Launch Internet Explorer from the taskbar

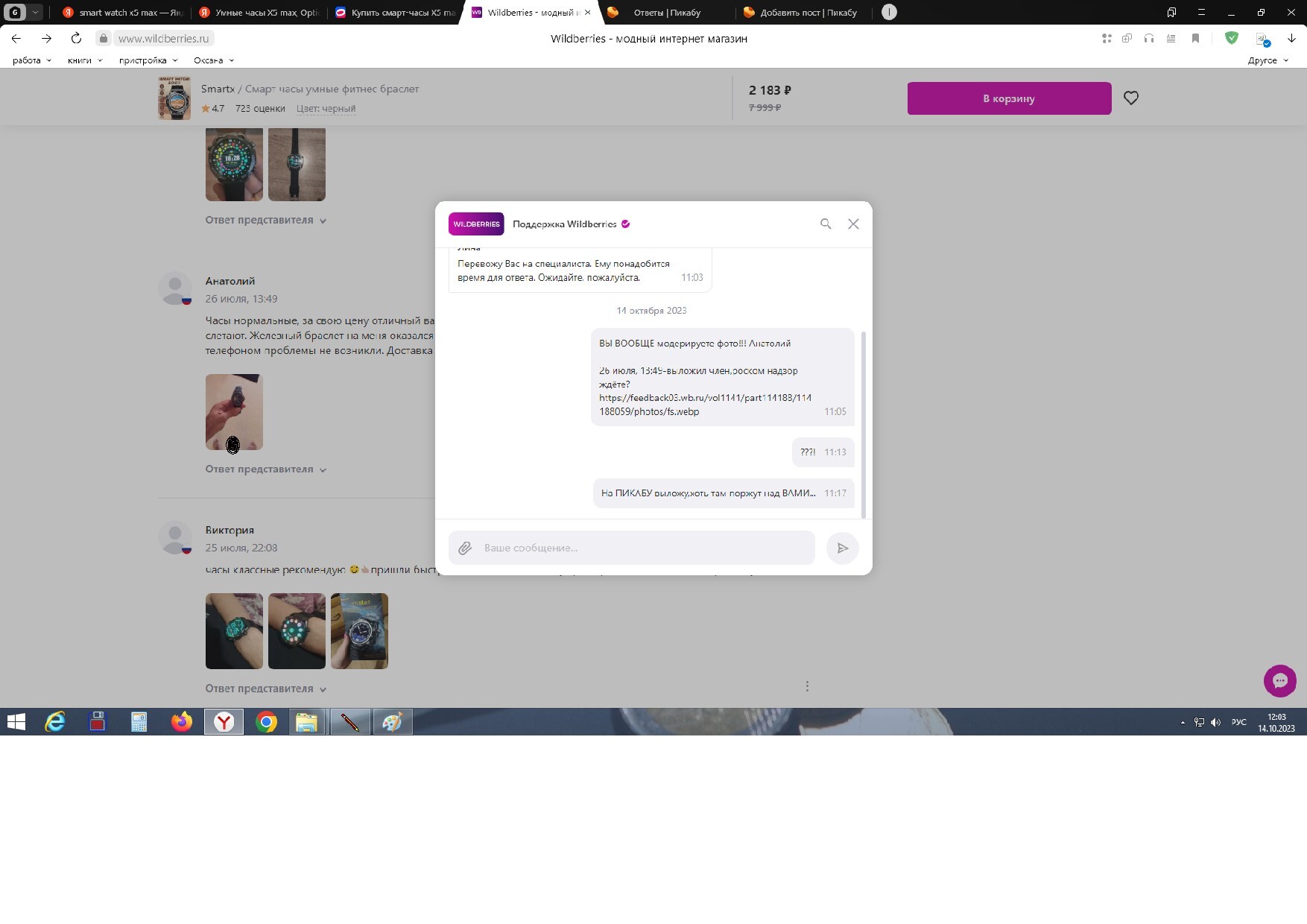click(55, 722)
